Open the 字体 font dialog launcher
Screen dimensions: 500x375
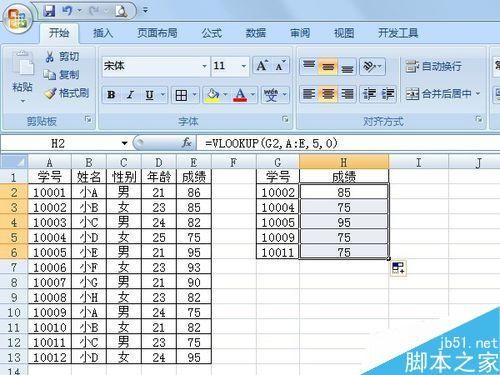coord(285,119)
